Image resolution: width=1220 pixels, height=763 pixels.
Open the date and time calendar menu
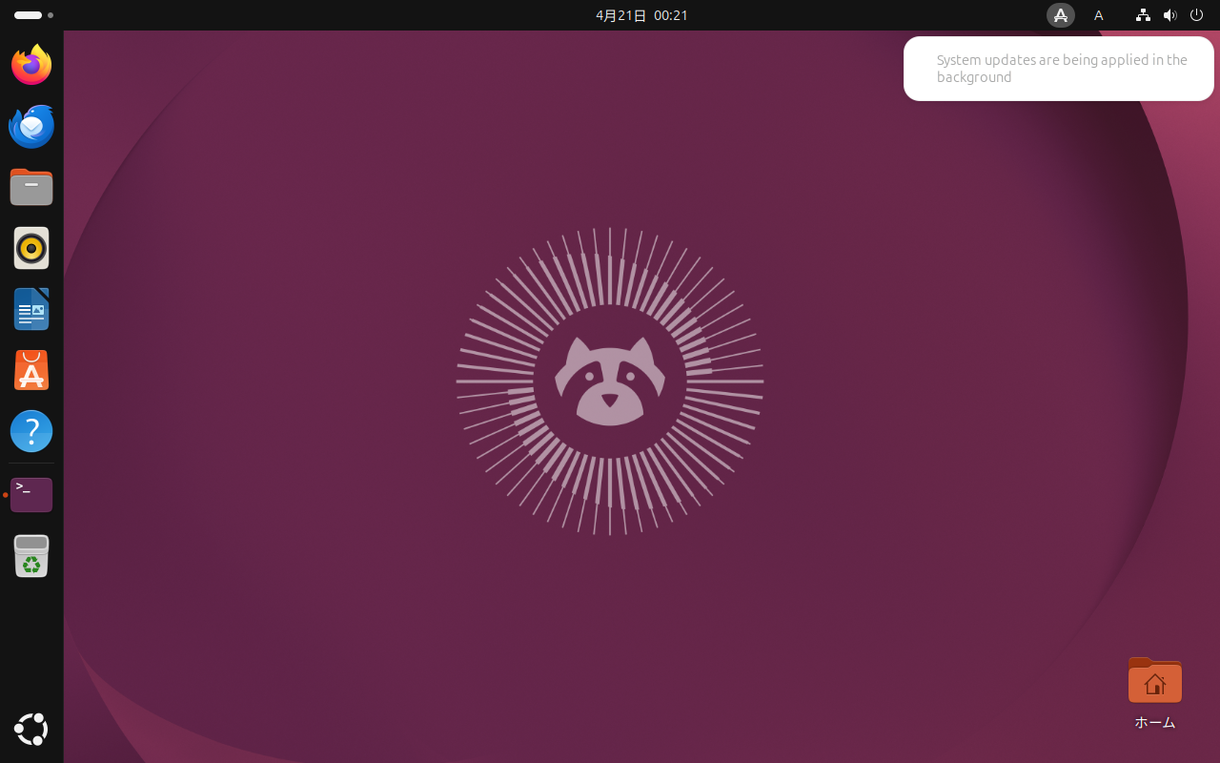tap(641, 15)
